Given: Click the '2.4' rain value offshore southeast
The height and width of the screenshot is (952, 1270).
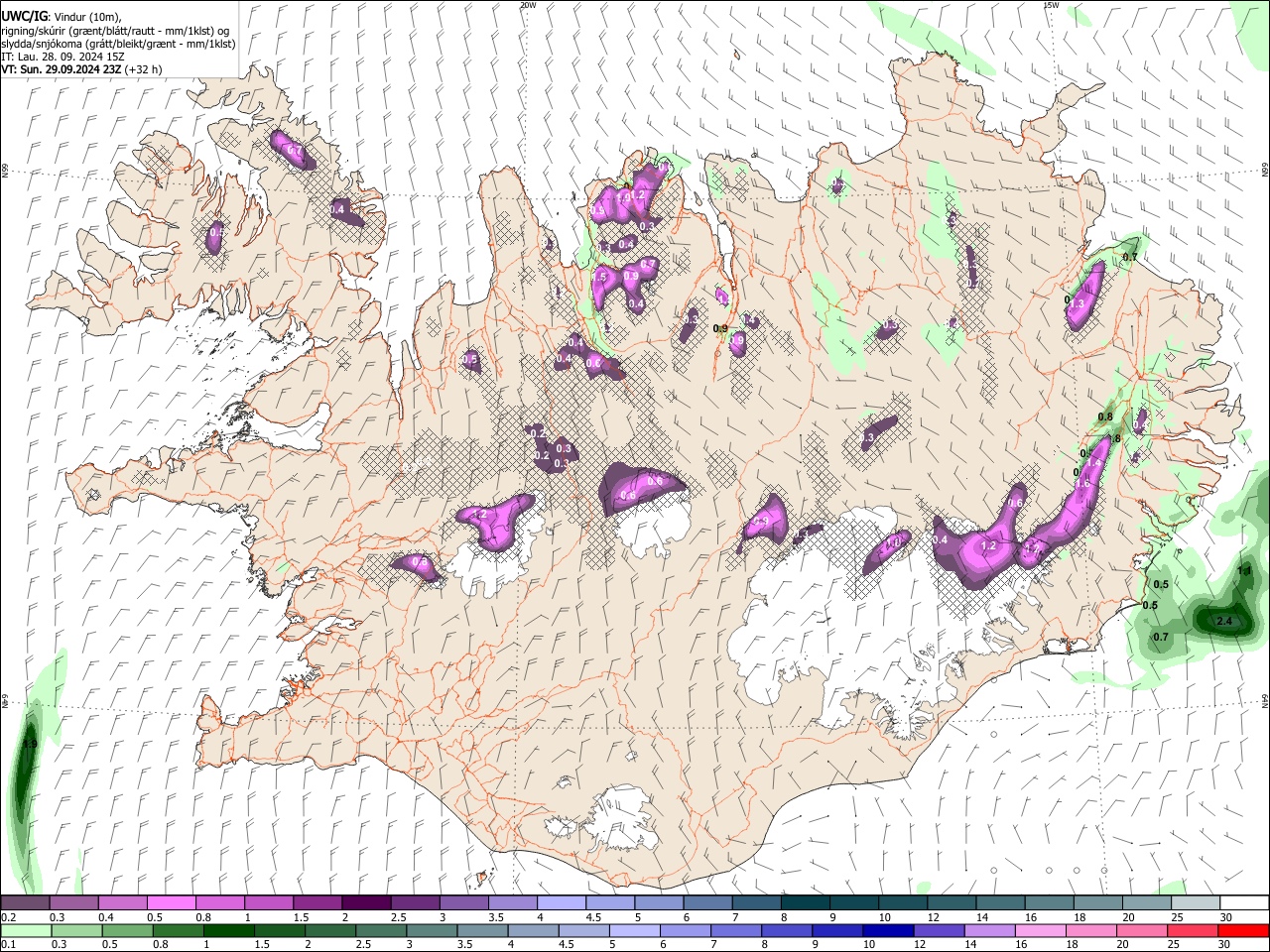Looking at the screenshot, I should coord(1224,622).
